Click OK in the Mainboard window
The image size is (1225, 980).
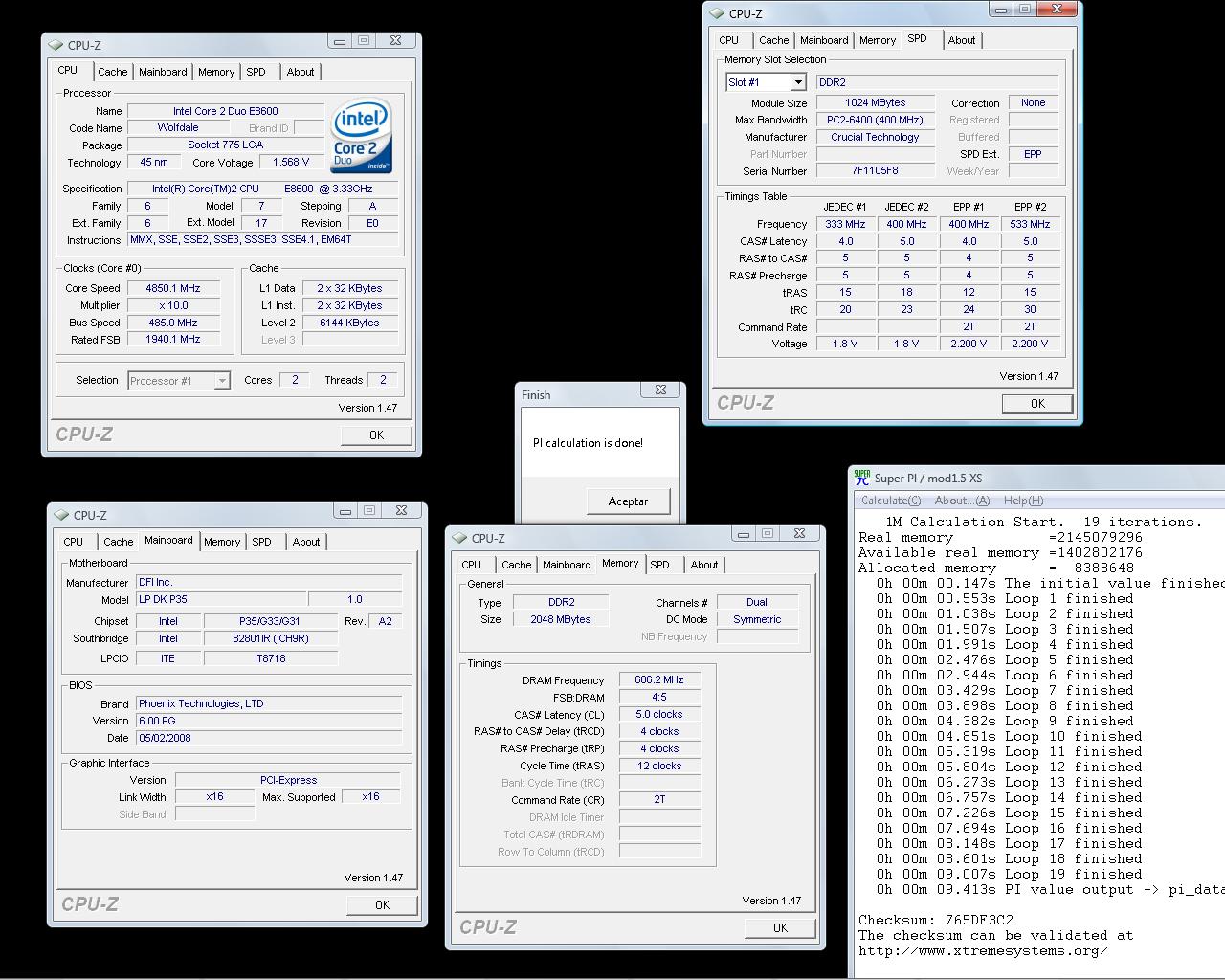click(x=382, y=904)
